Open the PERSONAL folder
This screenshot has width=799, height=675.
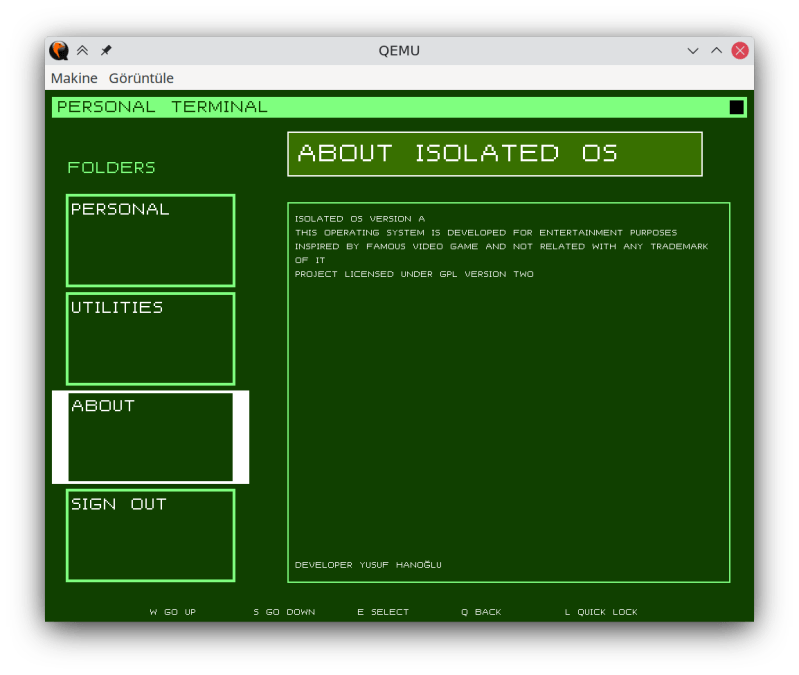point(150,240)
